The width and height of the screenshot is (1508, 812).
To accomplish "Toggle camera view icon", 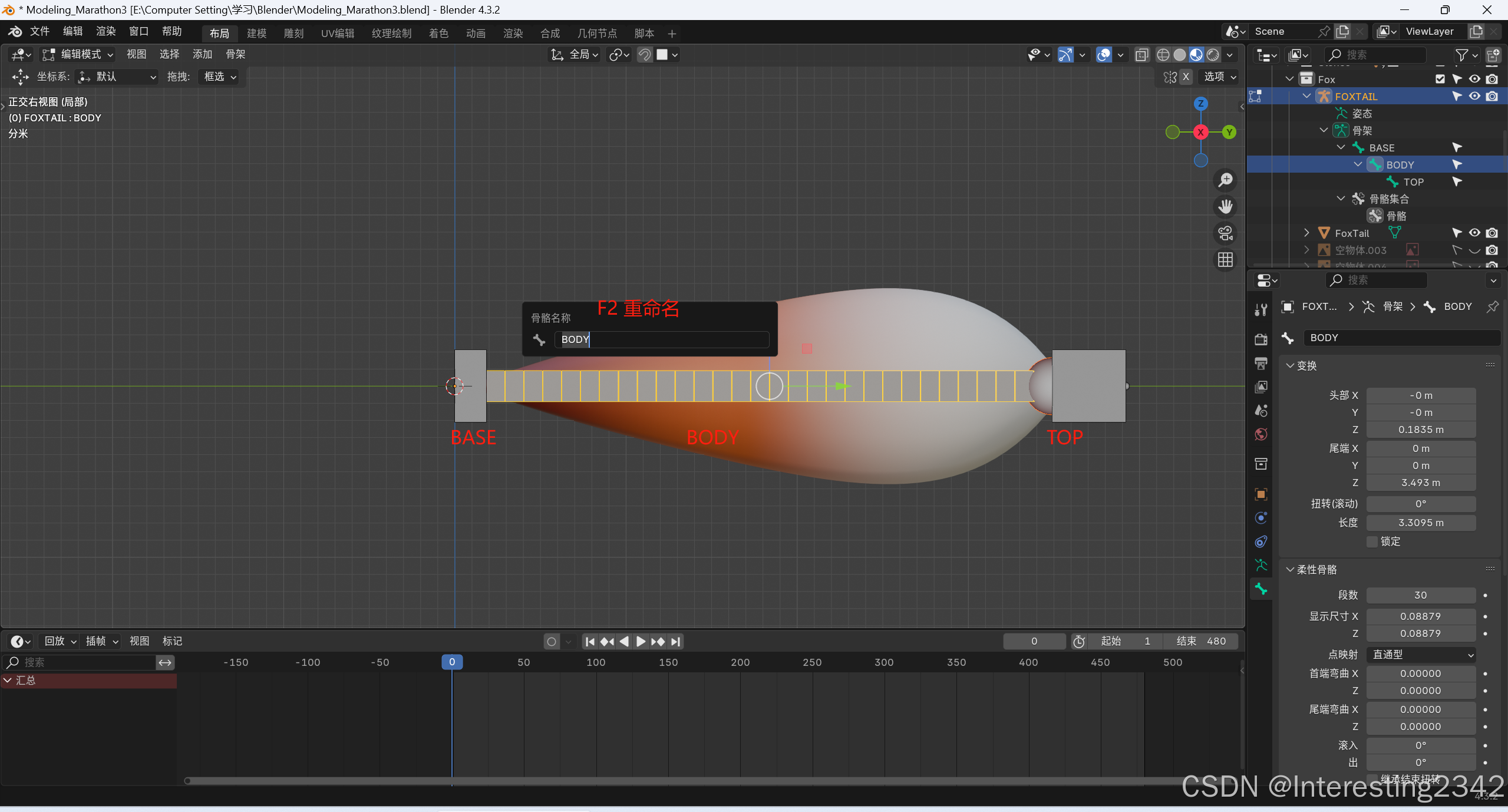I will [1225, 233].
